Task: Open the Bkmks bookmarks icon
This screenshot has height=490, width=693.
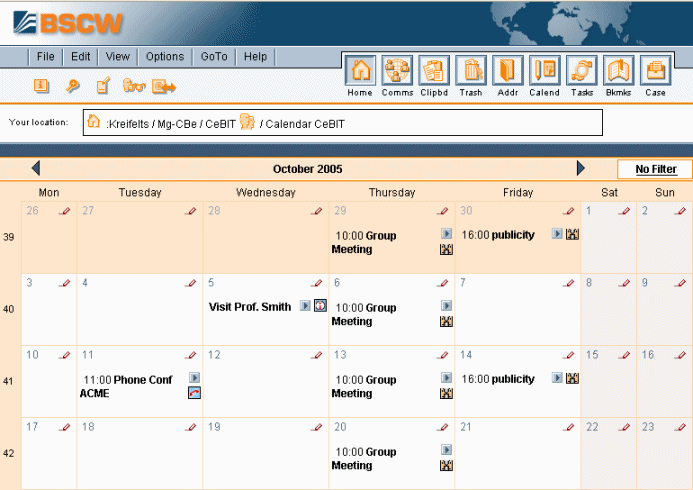Action: pyautogui.click(x=619, y=71)
